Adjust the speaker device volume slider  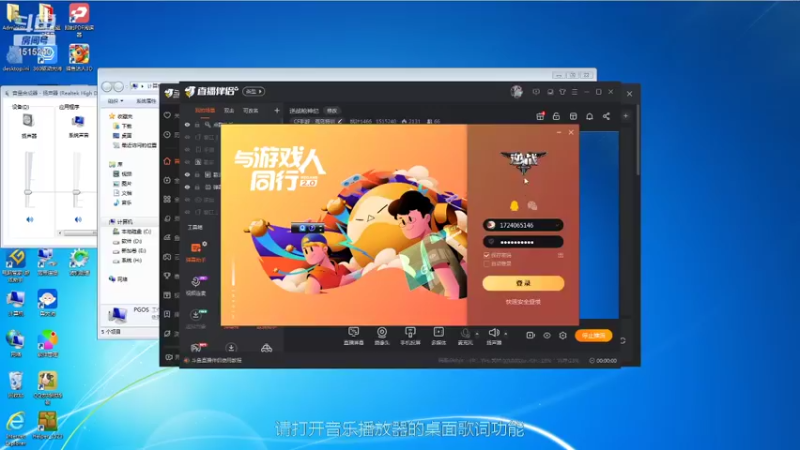point(28,192)
